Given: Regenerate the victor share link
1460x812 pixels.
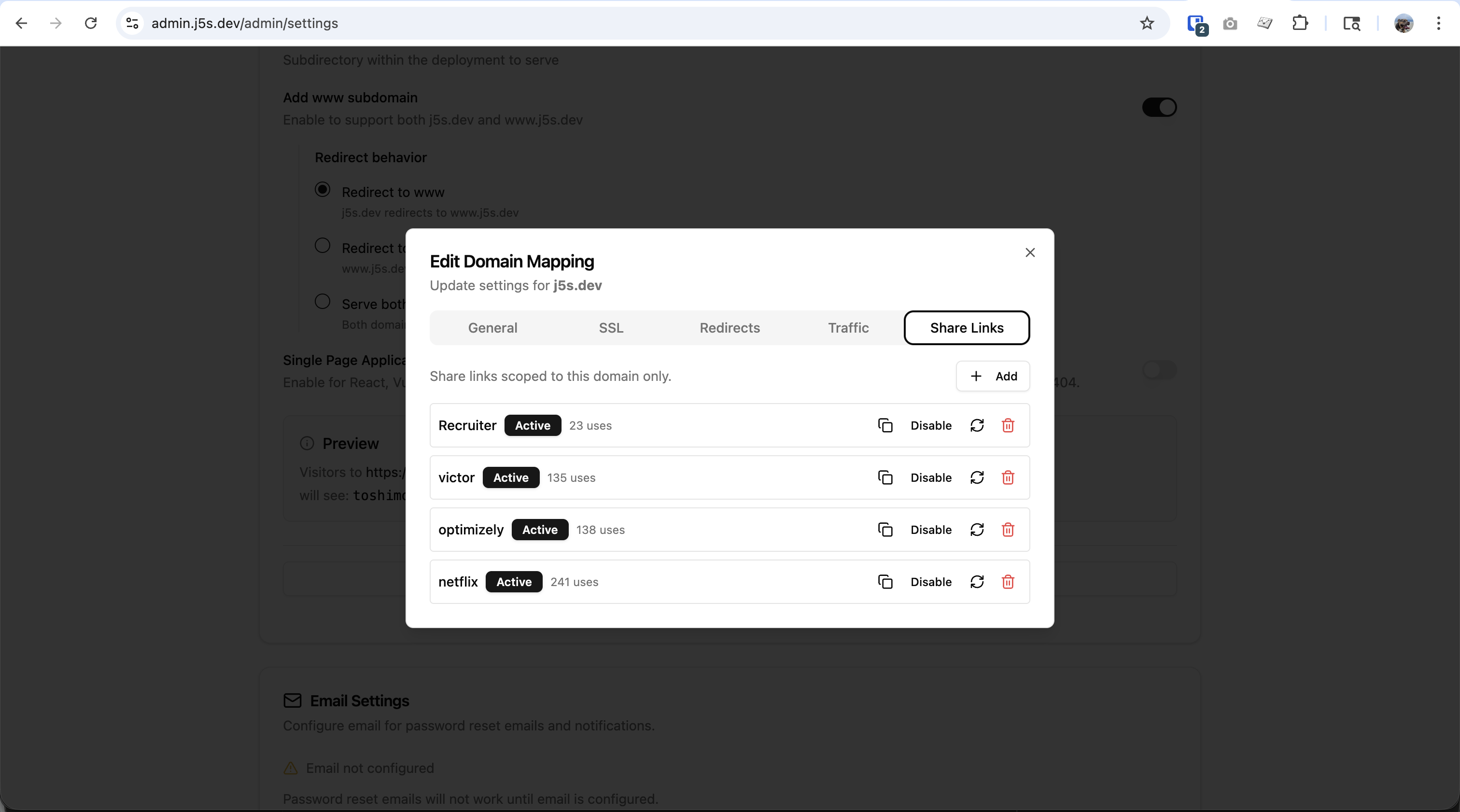Looking at the screenshot, I should click(x=977, y=477).
